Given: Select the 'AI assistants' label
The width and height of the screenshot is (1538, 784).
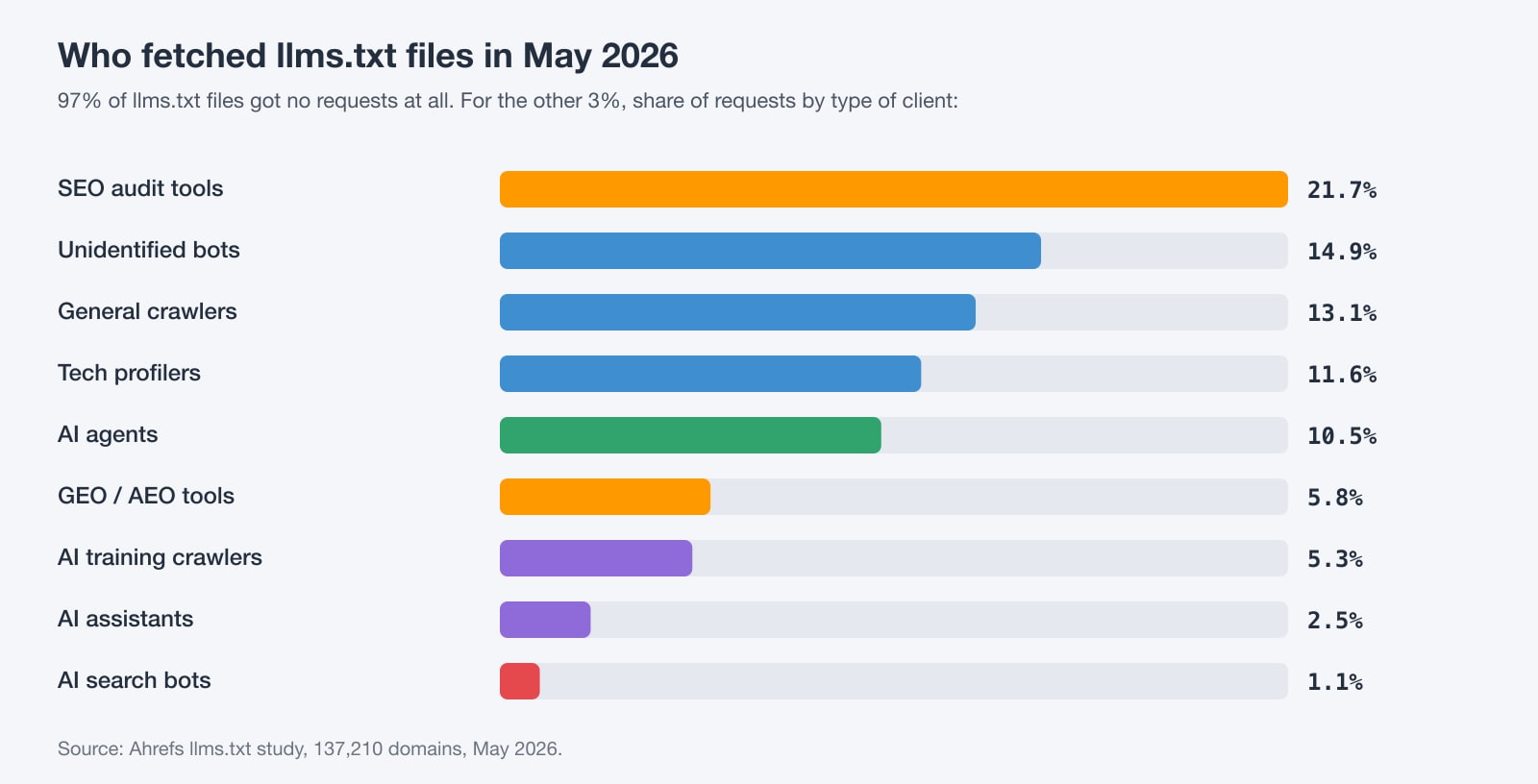Looking at the screenshot, I should tap(125, 619).
